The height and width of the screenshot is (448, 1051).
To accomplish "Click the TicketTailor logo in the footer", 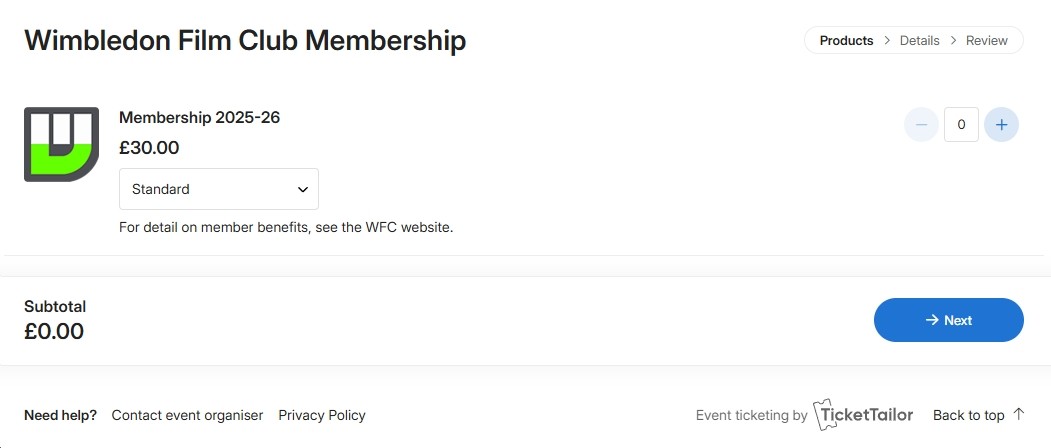I will [864, 415].
